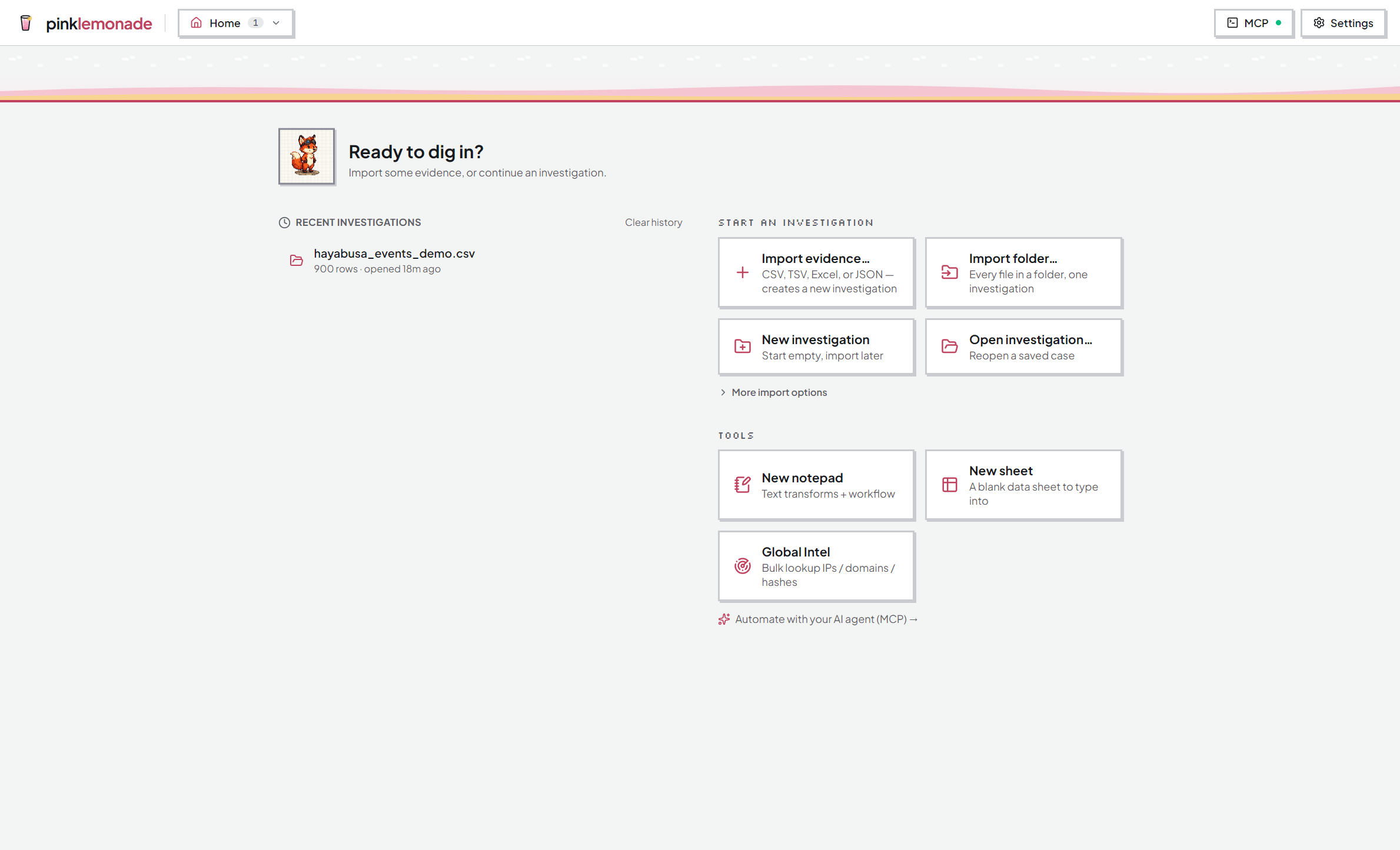This screenshot has height=850, width=1400.
Task: Click the clock icon beside Recent Investigations
Action: click(284, 222)
